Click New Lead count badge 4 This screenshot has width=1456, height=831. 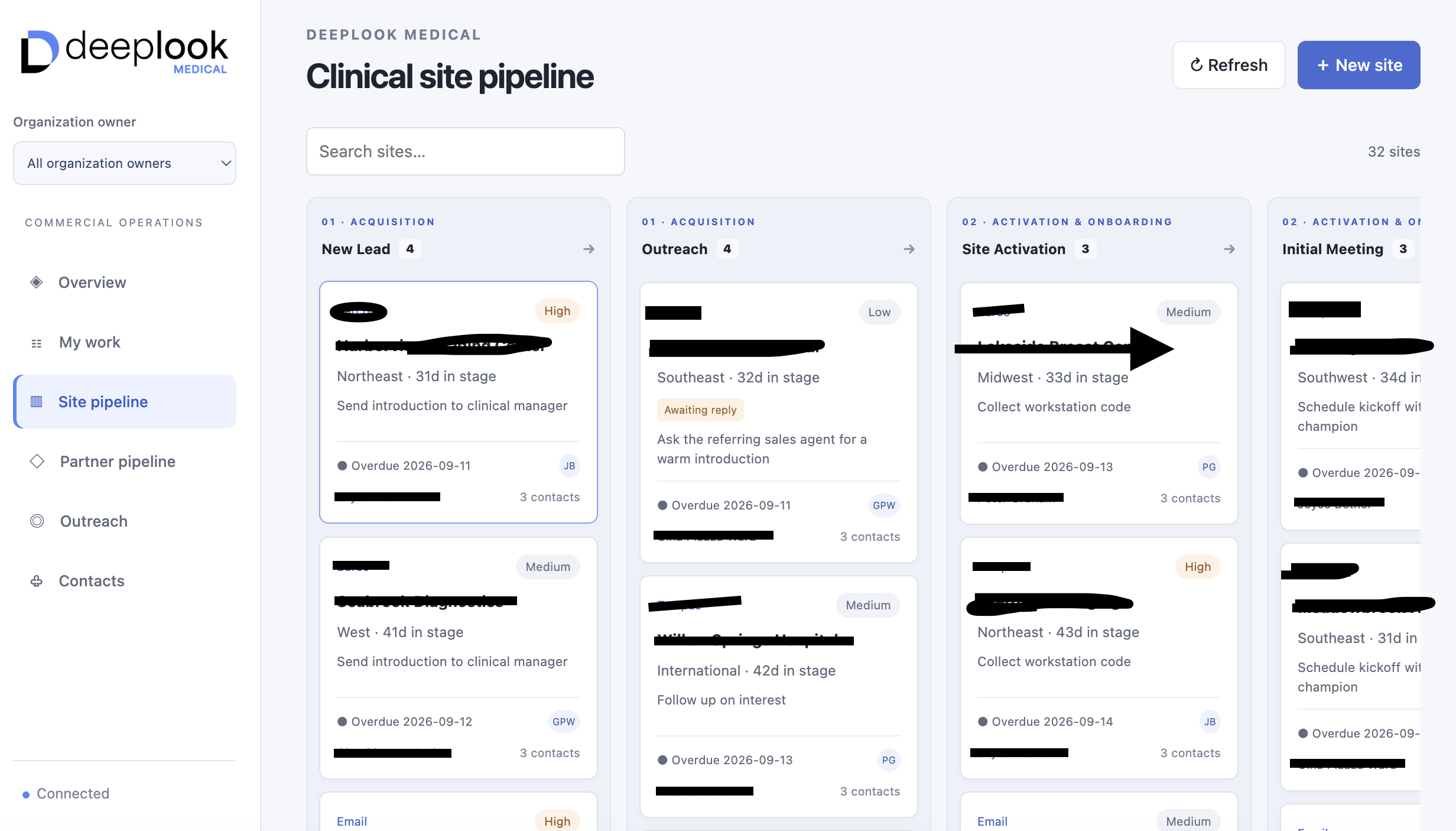[410, 249]
